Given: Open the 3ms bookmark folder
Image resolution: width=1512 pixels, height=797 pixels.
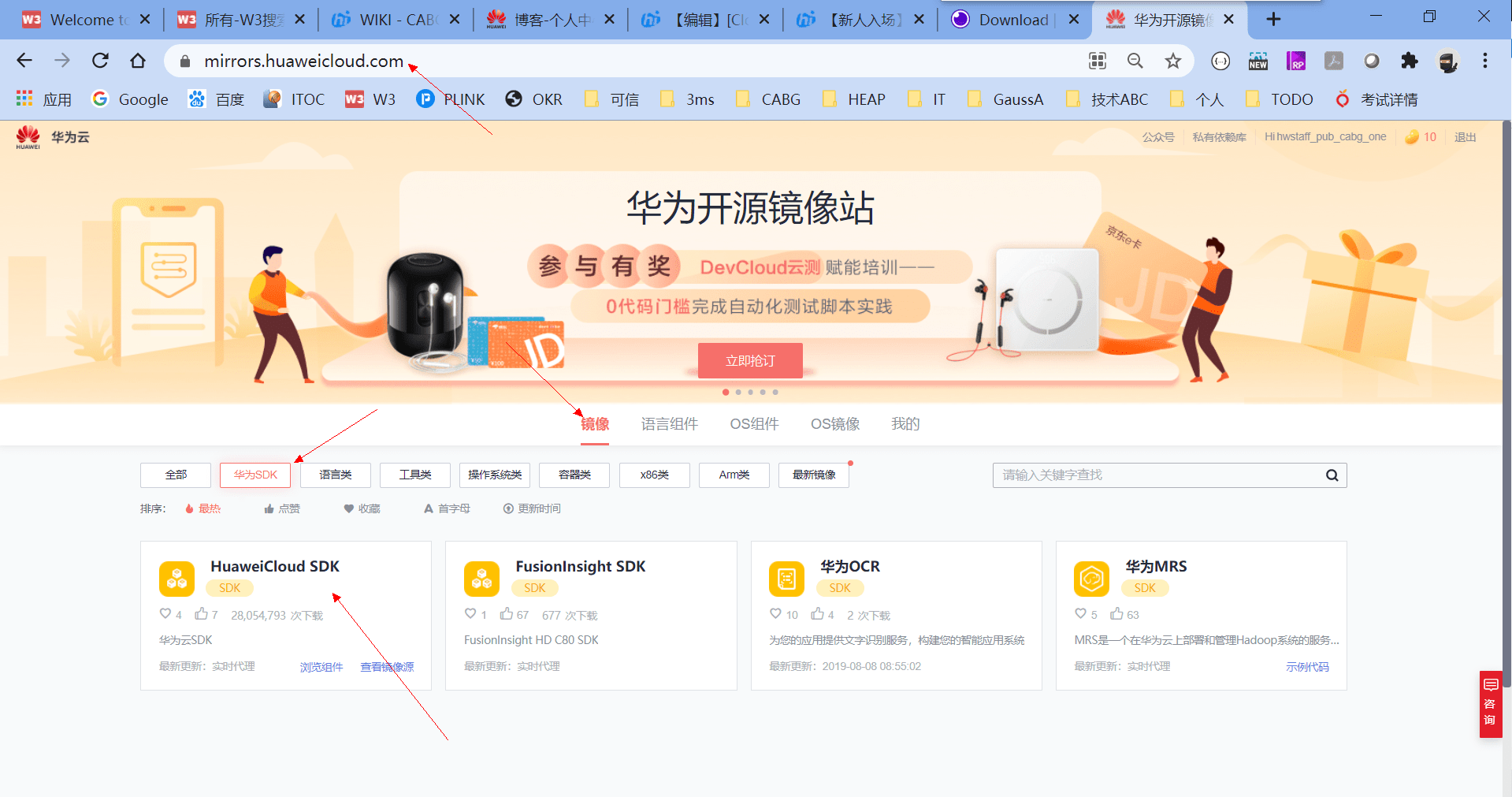Looking at the screenshot, I should coord(687,99).
